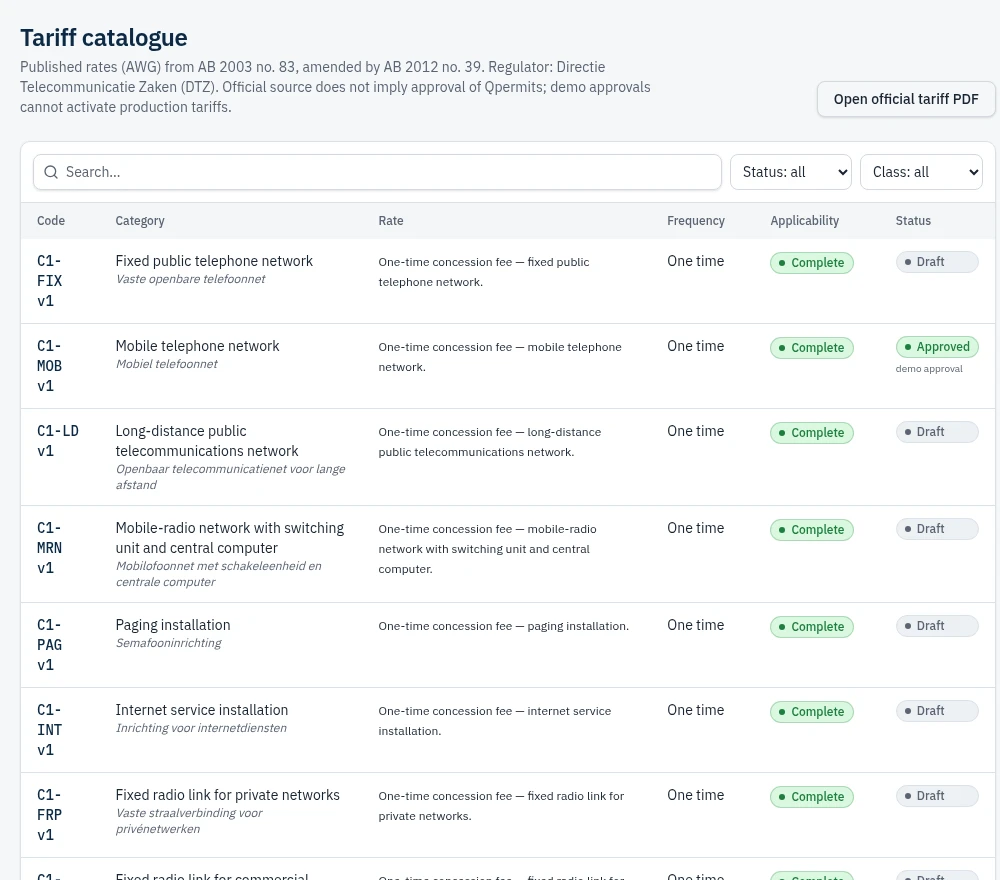Screen dimensions: 1000x880
Task: Click the Frequency column header
Action: [696, 221]
